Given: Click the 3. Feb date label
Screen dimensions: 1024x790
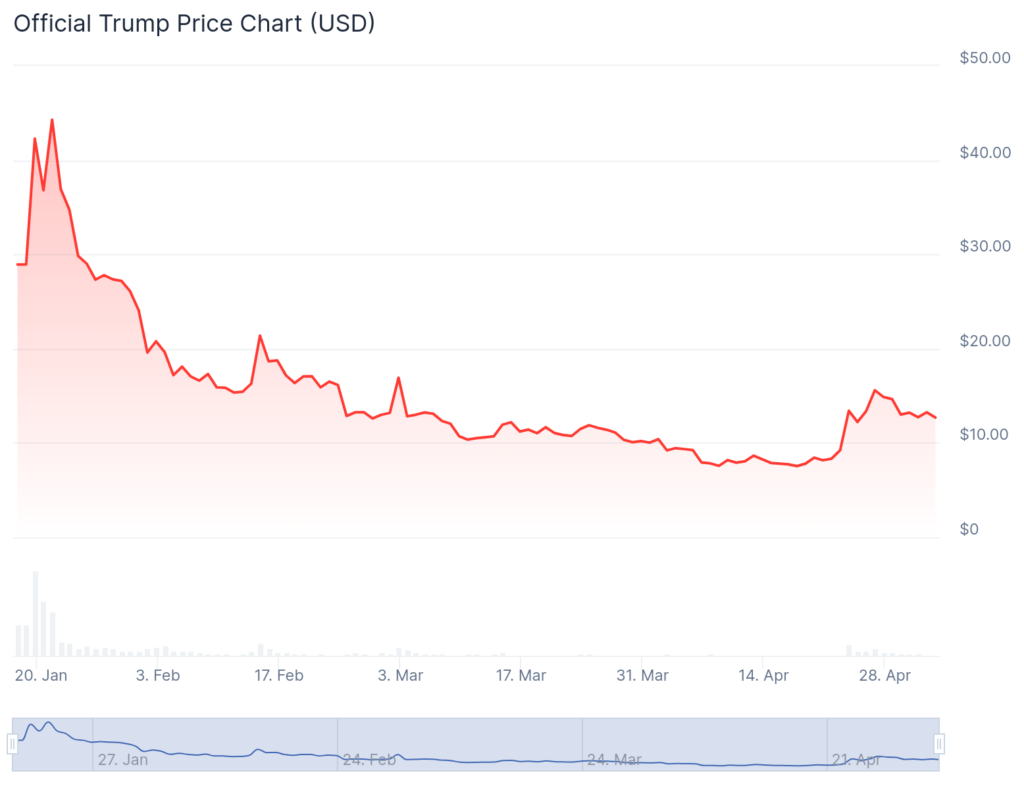Looking at the screenshot, I should [x=158, y=675].
